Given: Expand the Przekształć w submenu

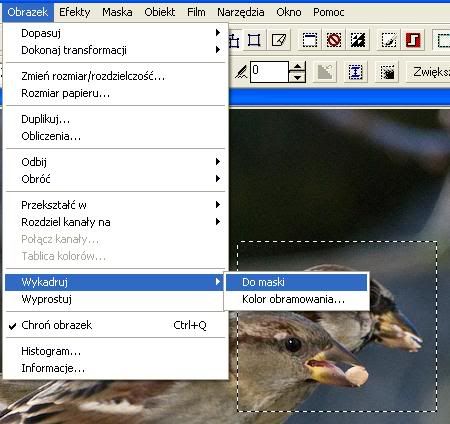Looking at the screenshot, I should (x=115, y=205).
